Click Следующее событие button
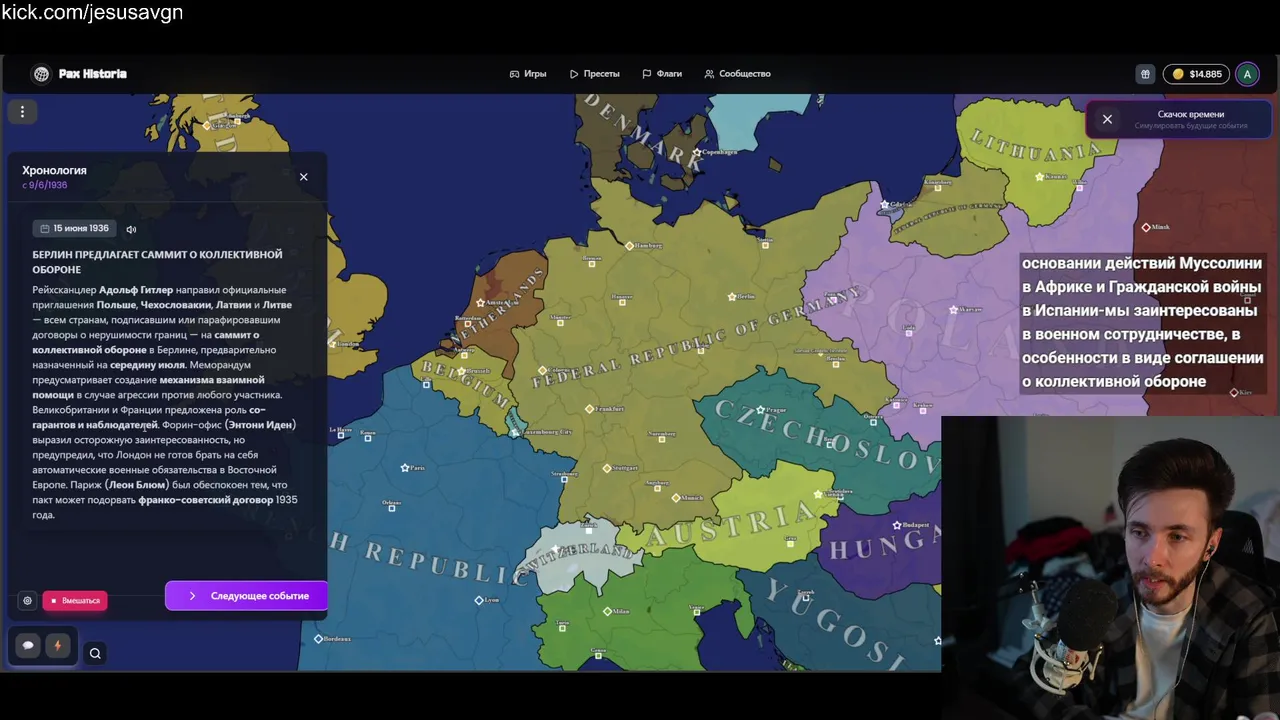 tap(247, 596)
